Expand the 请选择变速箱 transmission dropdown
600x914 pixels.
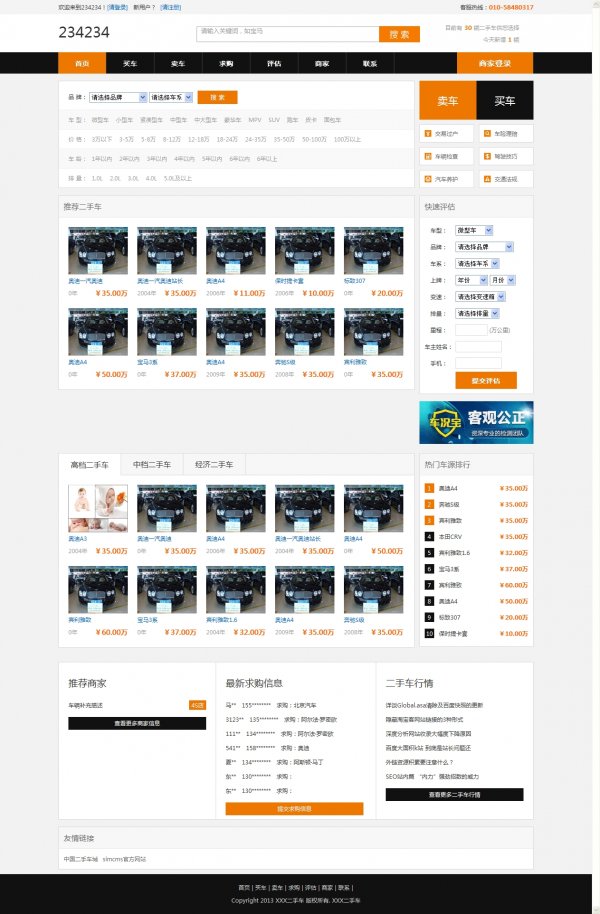tap(480, 297)
